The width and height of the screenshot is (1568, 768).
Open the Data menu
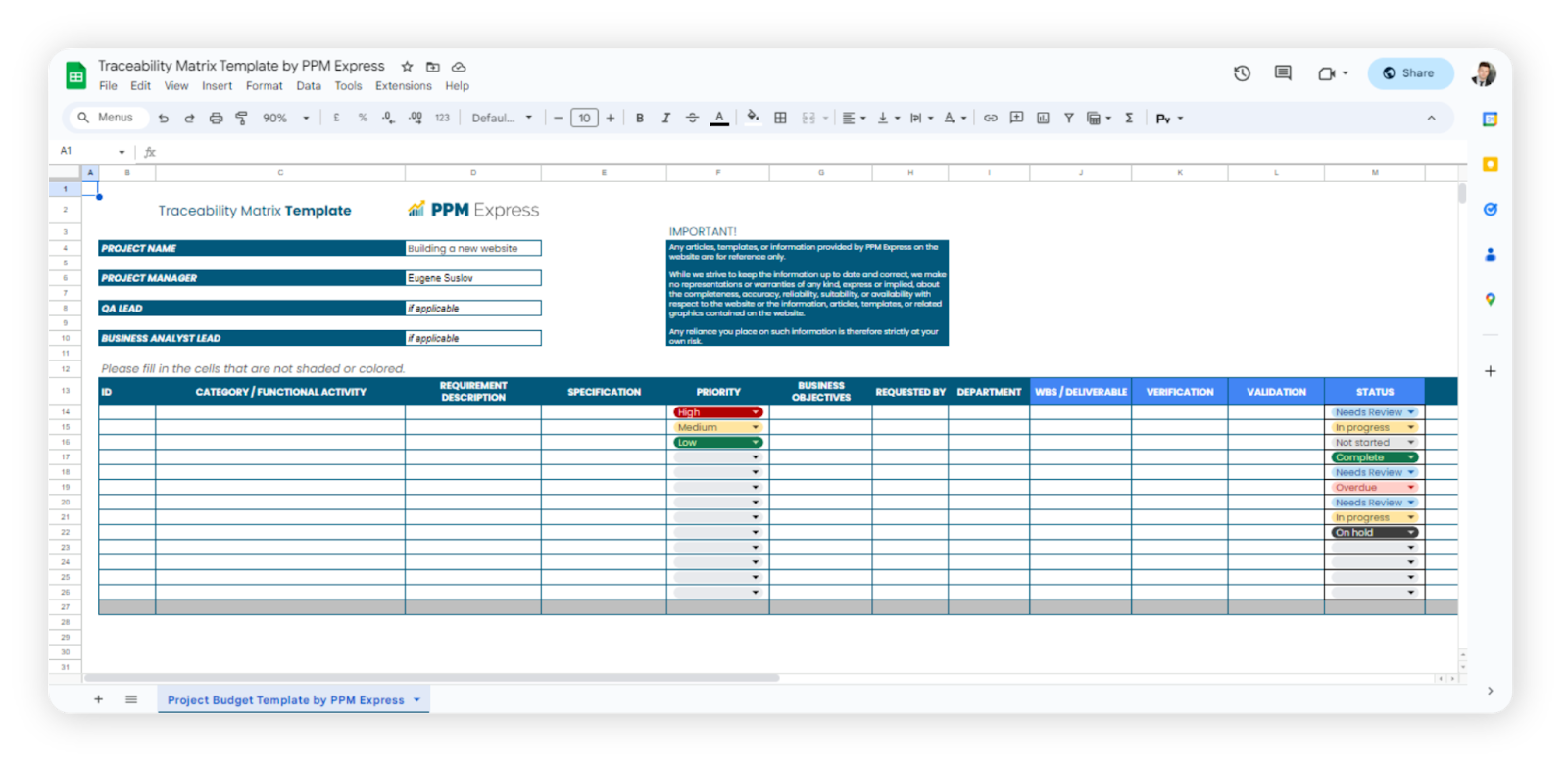pos(309,86)
